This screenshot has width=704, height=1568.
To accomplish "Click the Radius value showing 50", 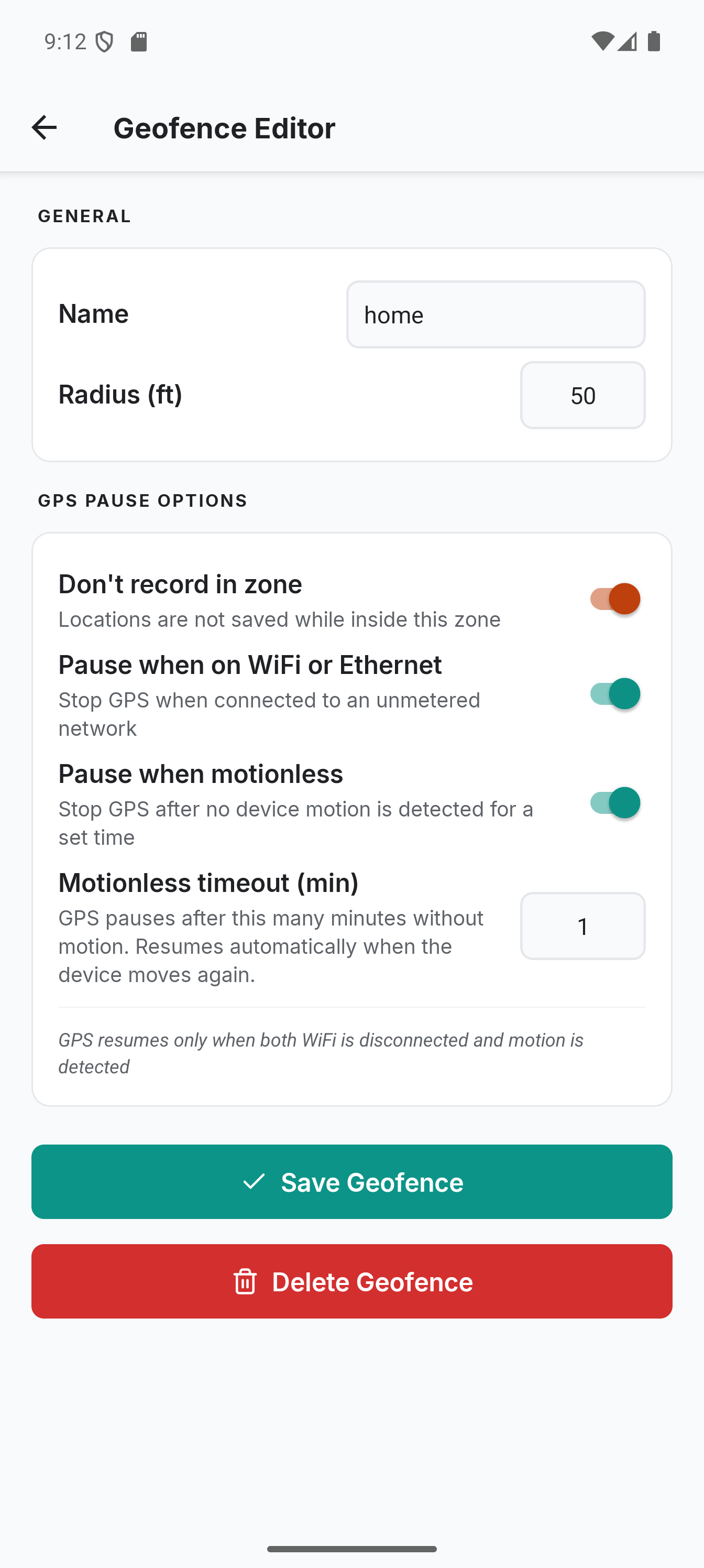I will click(x=582, y=395).
